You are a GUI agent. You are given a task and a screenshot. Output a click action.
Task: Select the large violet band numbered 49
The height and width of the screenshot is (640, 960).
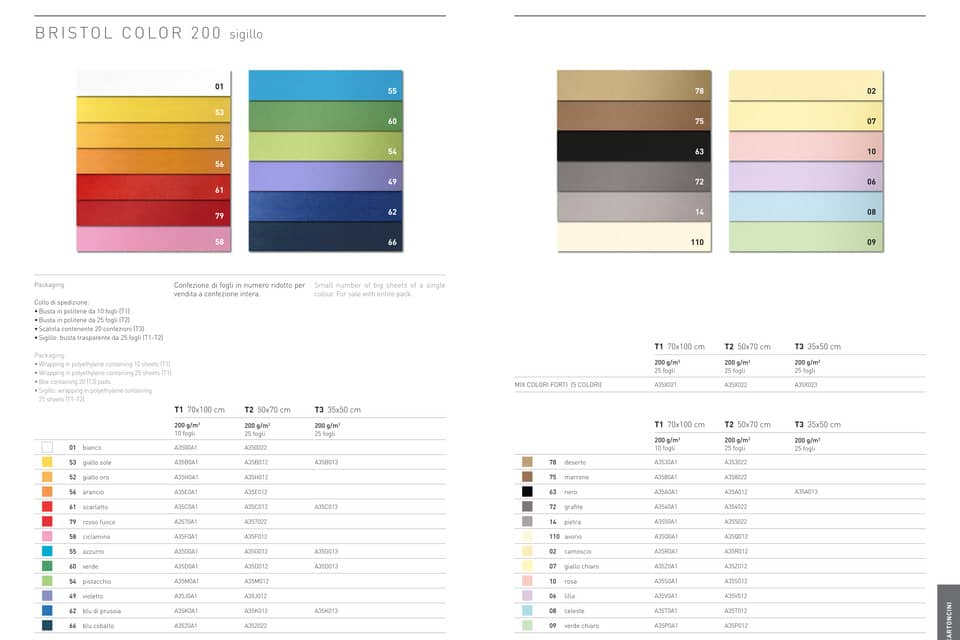tap(326, 176)
